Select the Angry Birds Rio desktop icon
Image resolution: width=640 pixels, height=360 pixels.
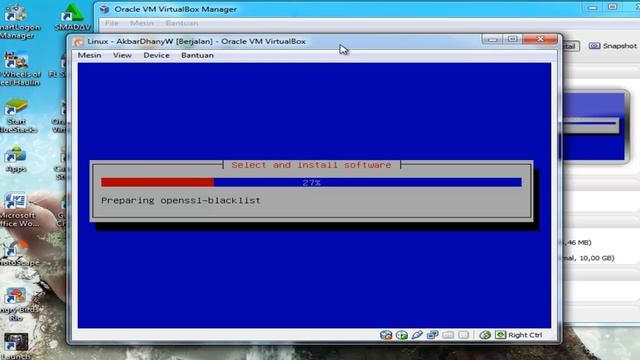(18, 304)
